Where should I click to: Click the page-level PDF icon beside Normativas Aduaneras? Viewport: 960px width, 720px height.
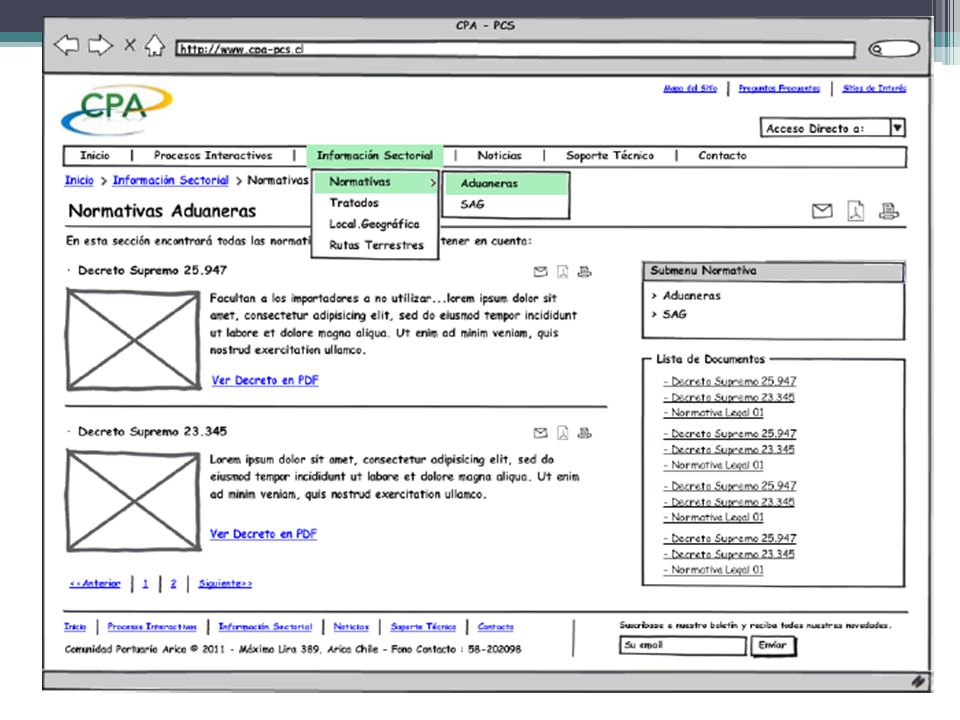855,211
